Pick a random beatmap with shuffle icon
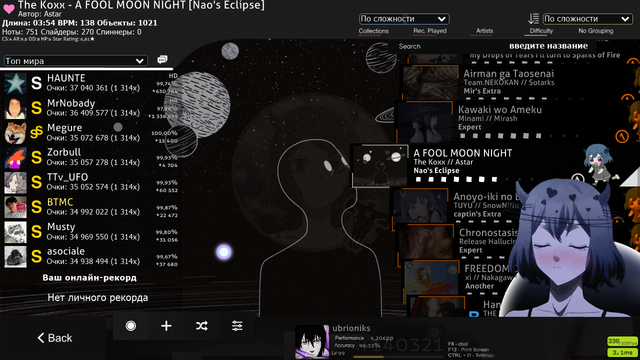Image resolution: width=640 pixels, height=360 pixels. 202,326
